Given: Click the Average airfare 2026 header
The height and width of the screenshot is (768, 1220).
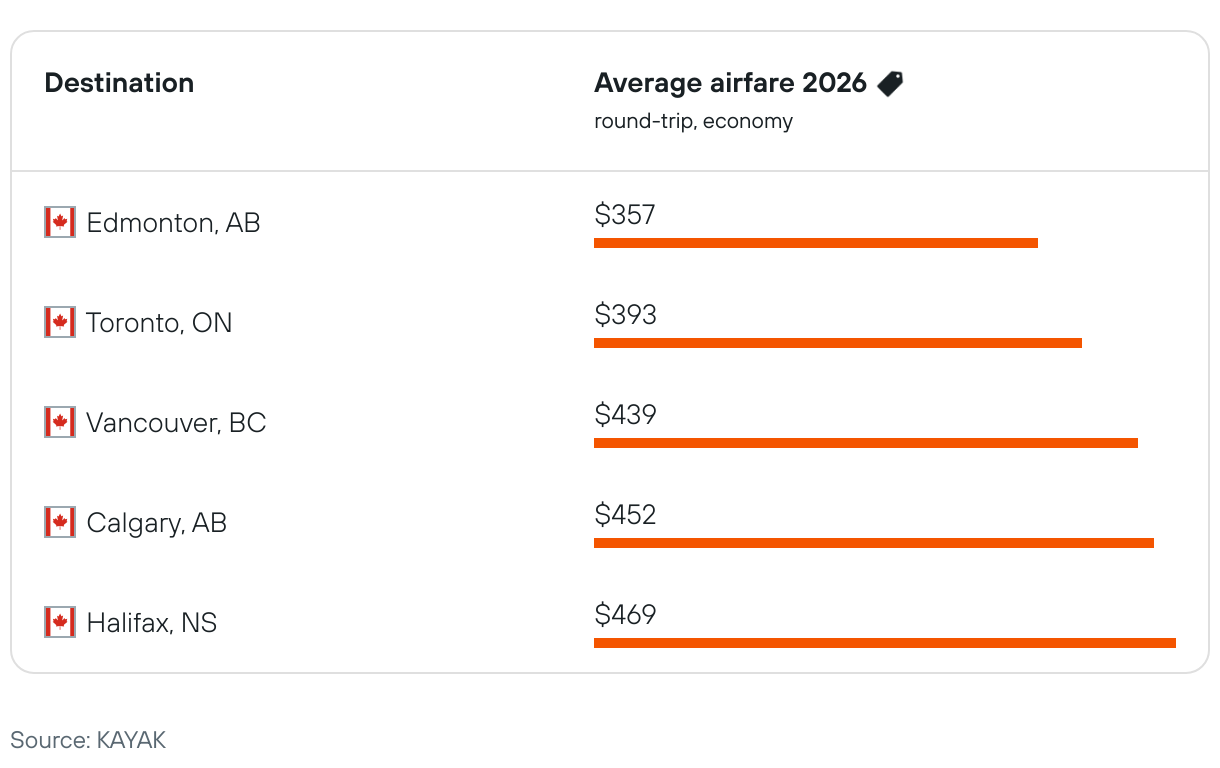Looking at the screenshot, I should click(730, 83).
